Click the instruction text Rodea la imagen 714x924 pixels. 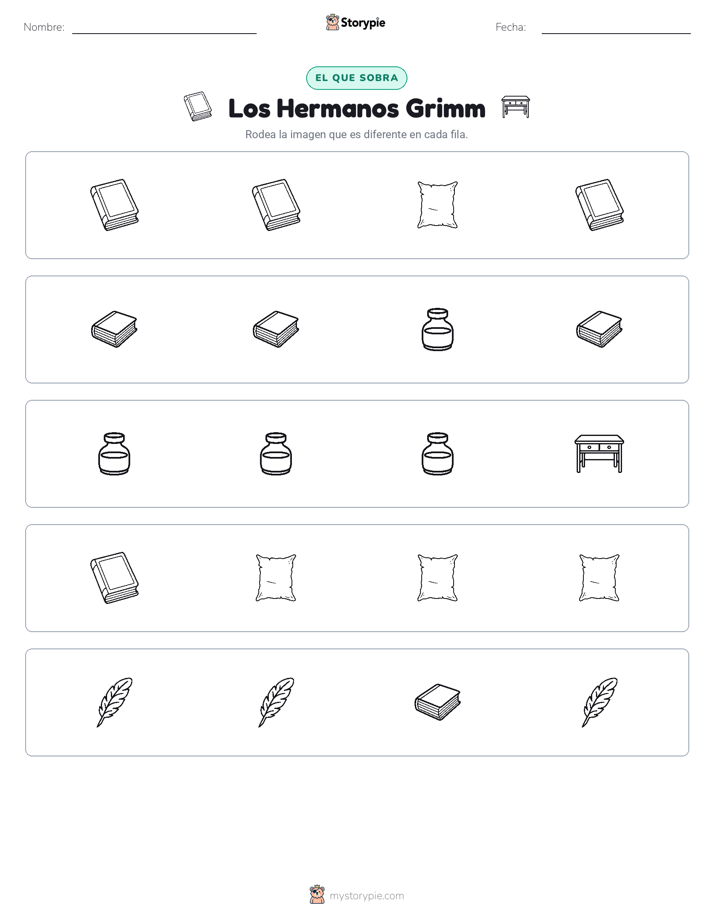tap(356, 134)
